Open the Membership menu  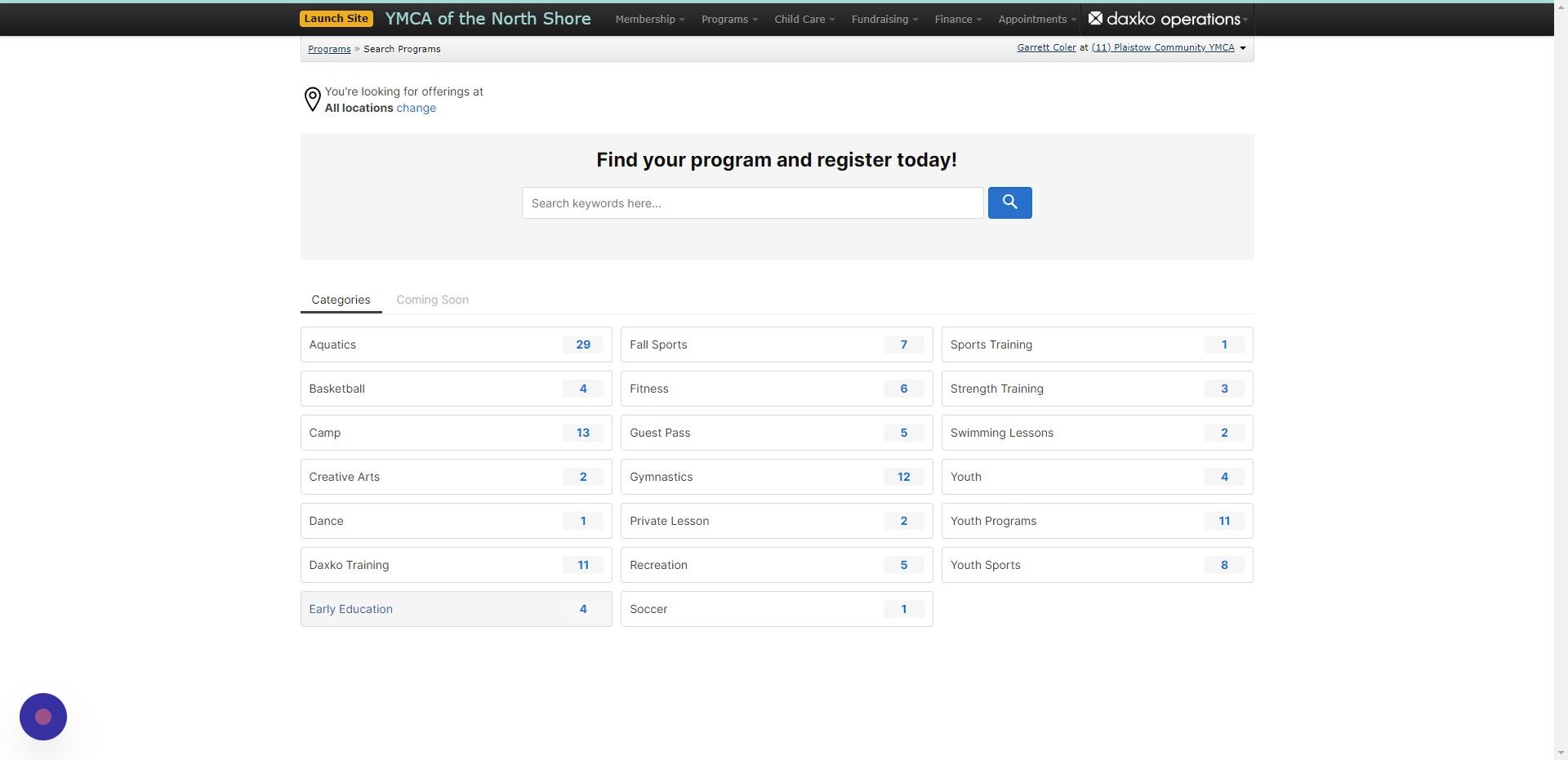click(x=649, y=19)
